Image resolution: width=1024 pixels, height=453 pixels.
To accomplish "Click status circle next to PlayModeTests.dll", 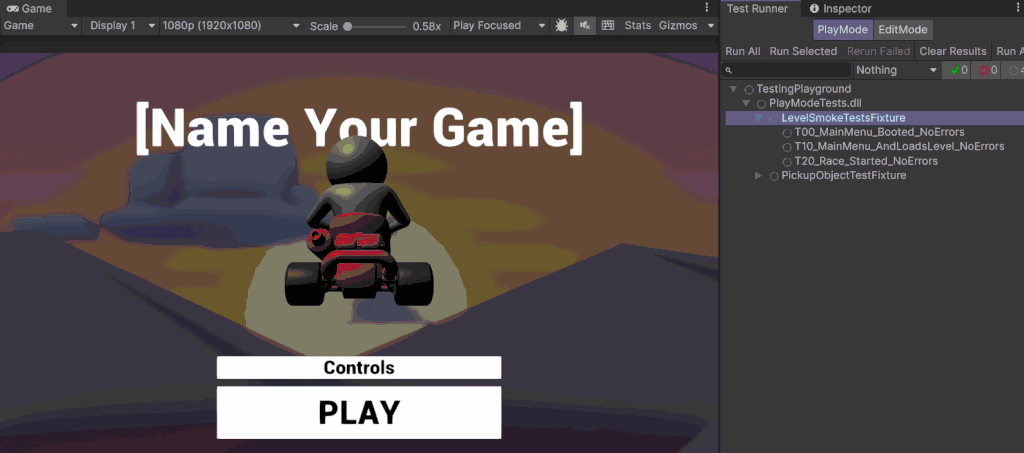I will (761, 104).
